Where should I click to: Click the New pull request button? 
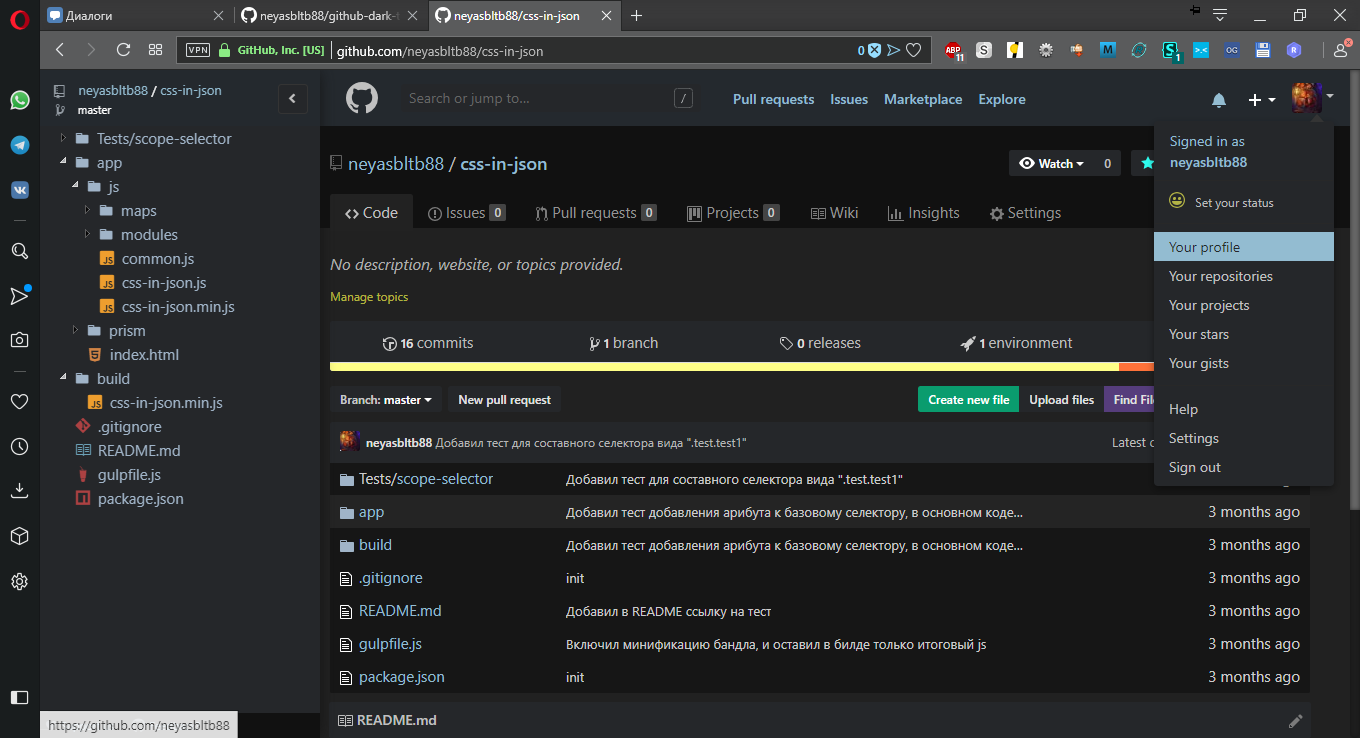click(x=504, y=400)
